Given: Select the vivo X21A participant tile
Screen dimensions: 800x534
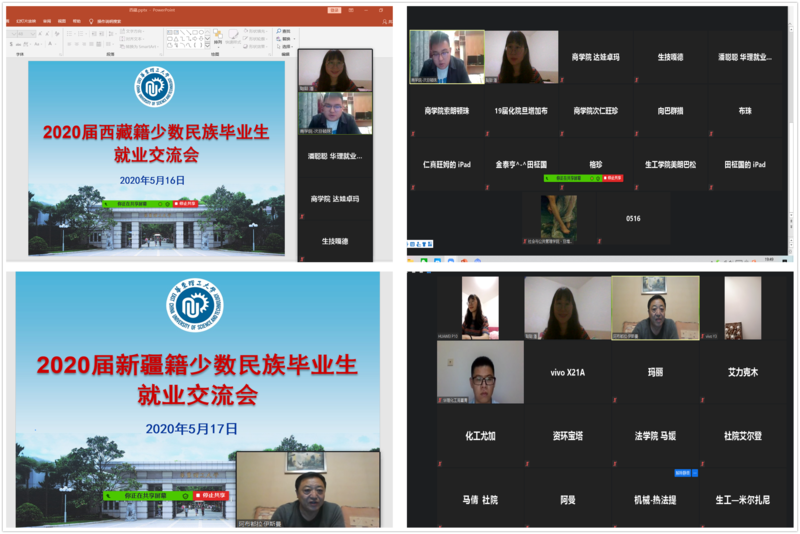Looking at the screenshot, I should (x=565, y=372).
